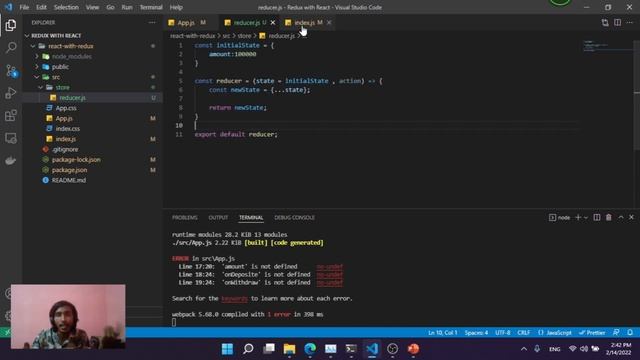Open notifications bell in status bar

(x=630, y=333)
